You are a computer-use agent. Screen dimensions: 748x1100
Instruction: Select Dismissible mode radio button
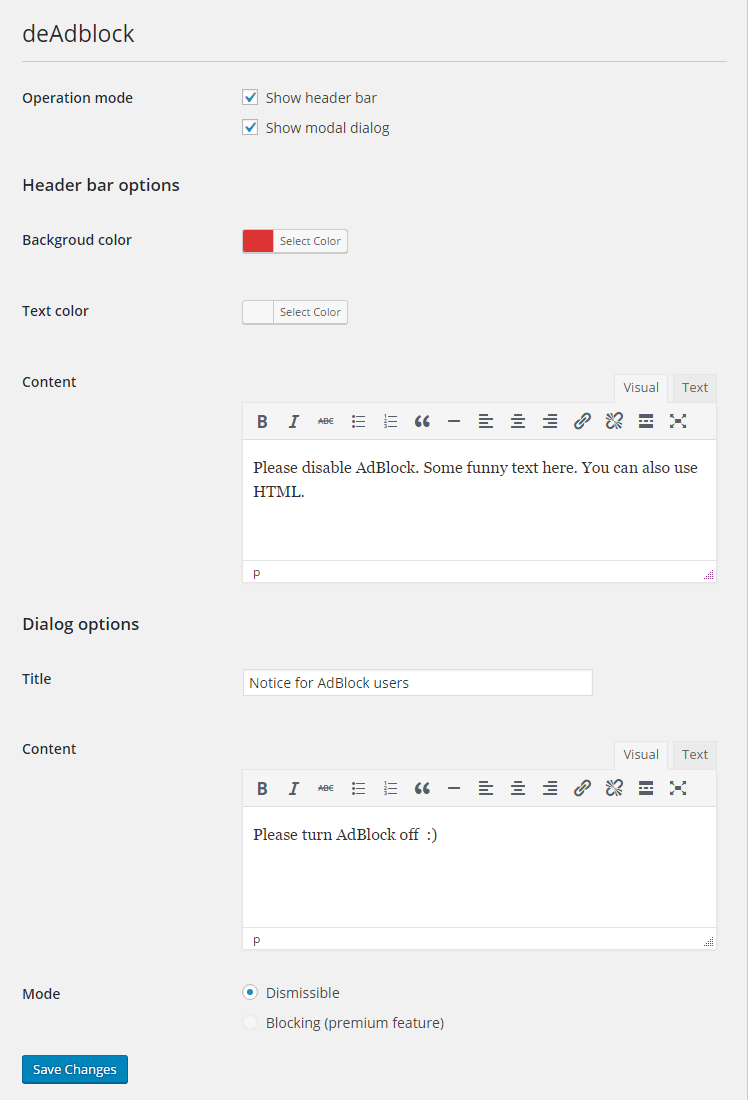[x=250, y=993]
